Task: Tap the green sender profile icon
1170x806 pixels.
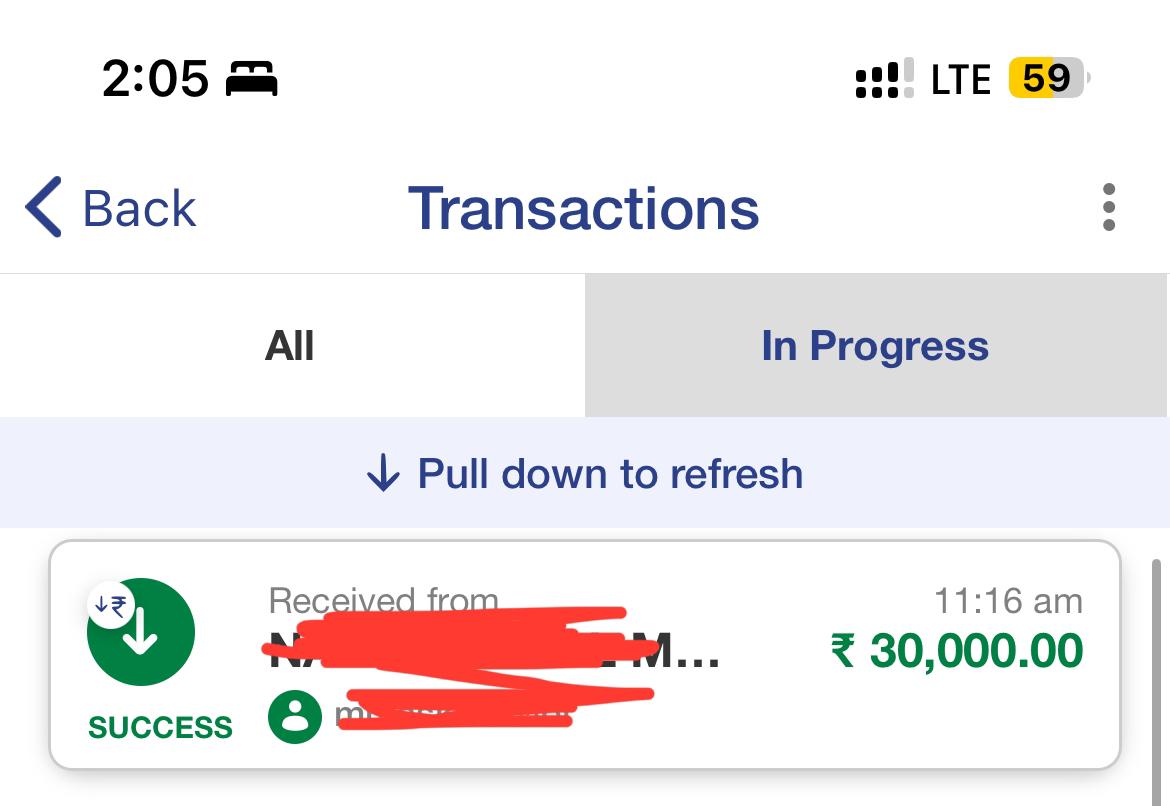Action: coord(295,717)
